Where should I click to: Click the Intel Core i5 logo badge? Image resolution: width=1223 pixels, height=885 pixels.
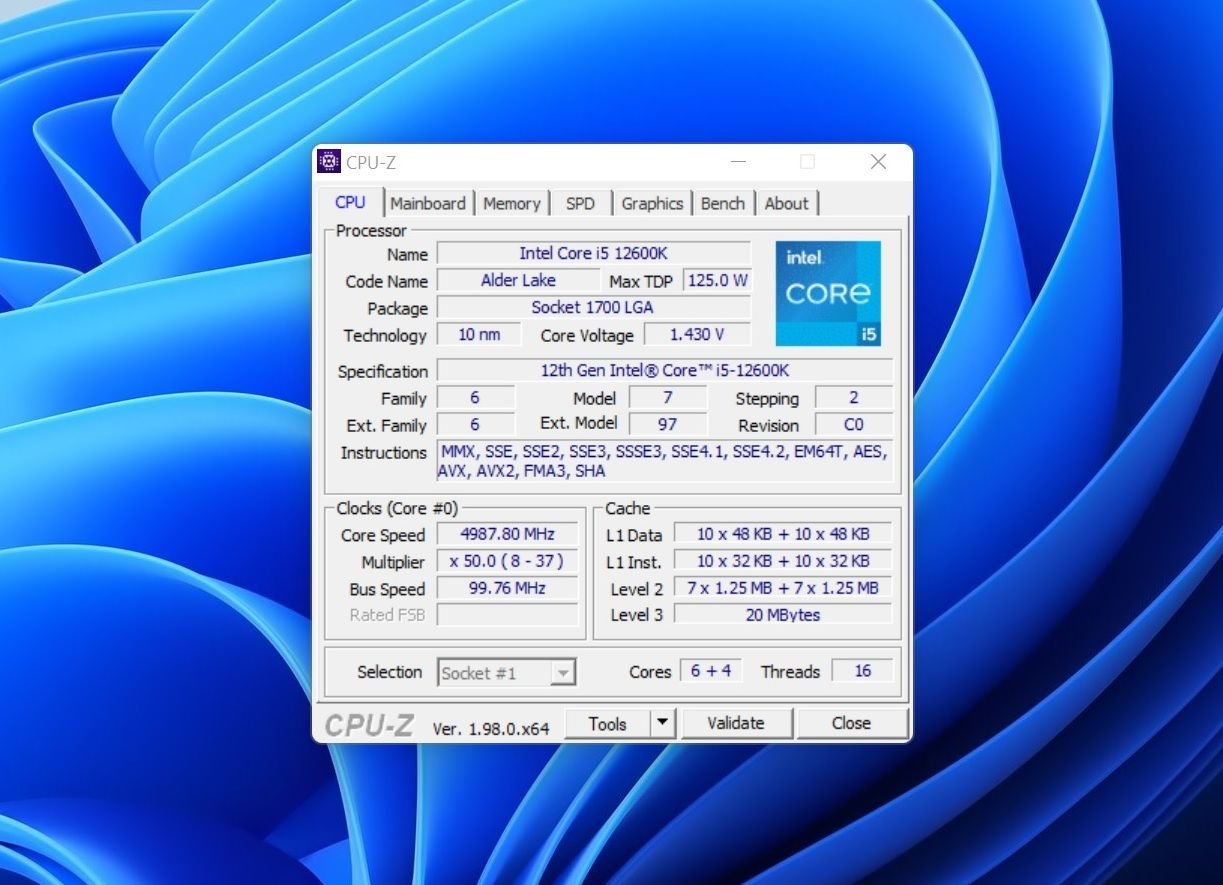coord(828,293)
